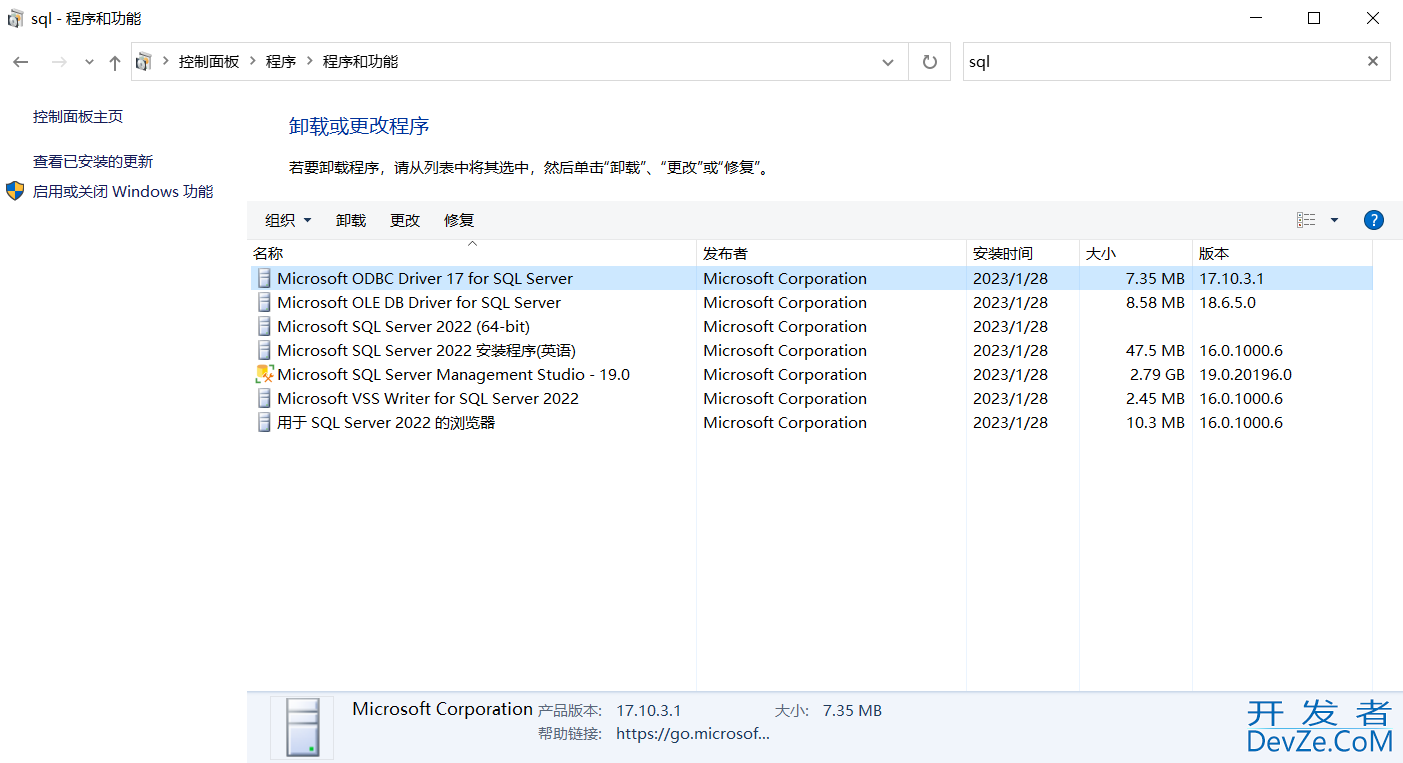Click the 控制面板 breadcrumb
Screen dimensions: 1403x763
209,62
